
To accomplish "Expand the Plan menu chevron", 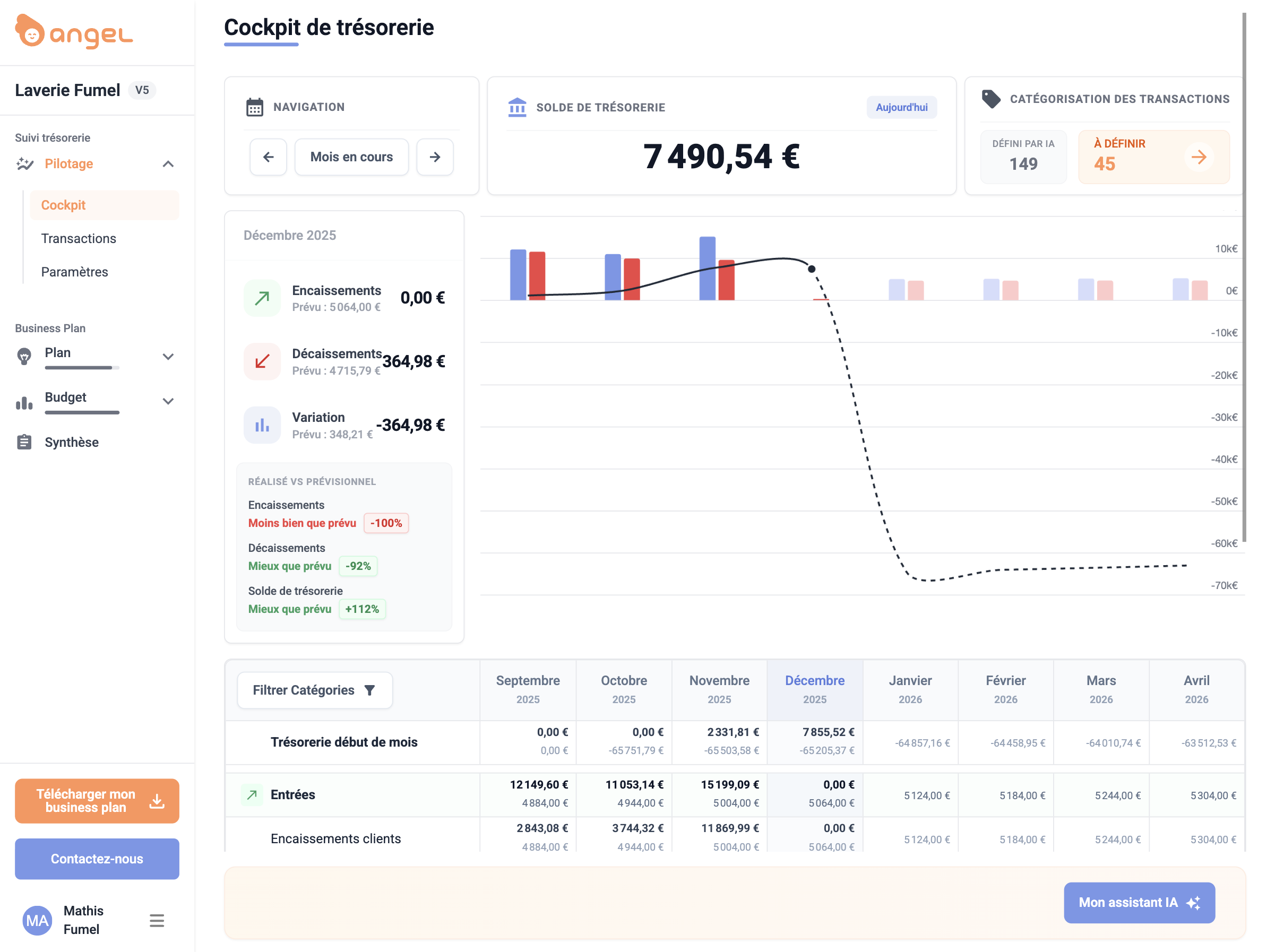I will pyautogui.click(x=168, y=356).
